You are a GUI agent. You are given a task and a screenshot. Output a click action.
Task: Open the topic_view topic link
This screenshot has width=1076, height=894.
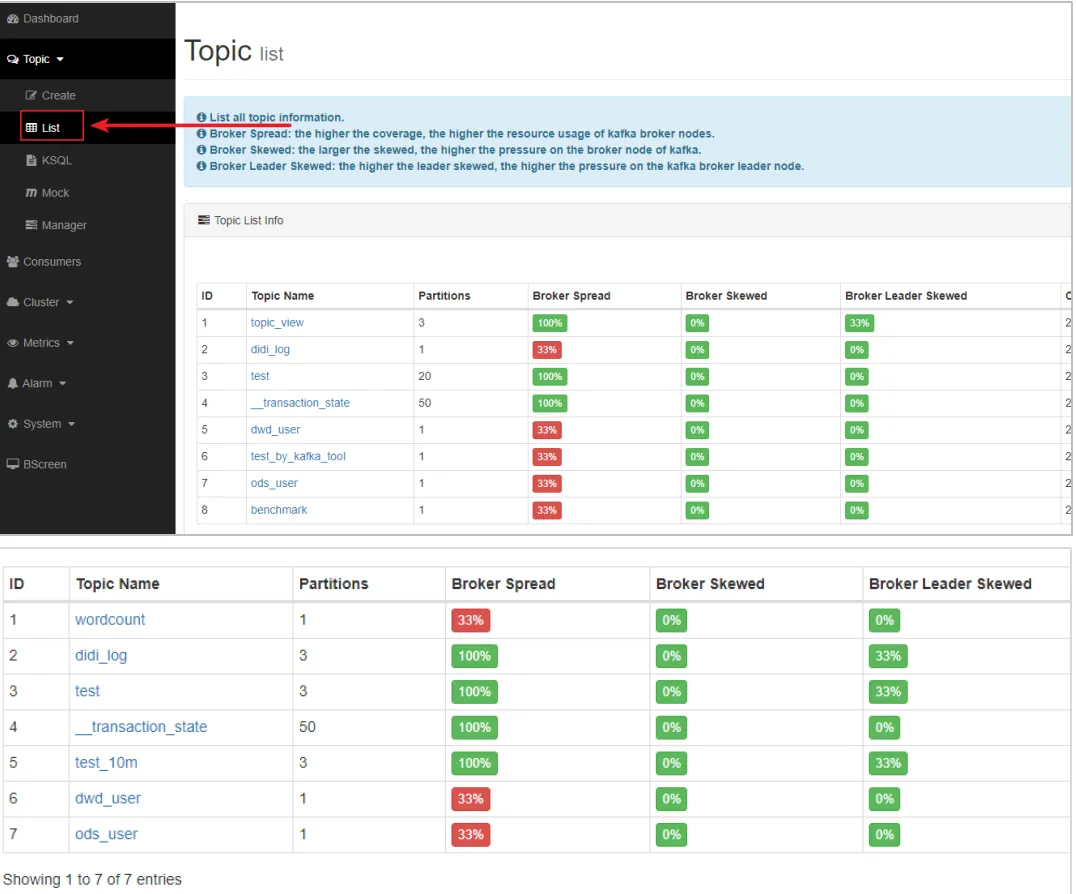277,322
